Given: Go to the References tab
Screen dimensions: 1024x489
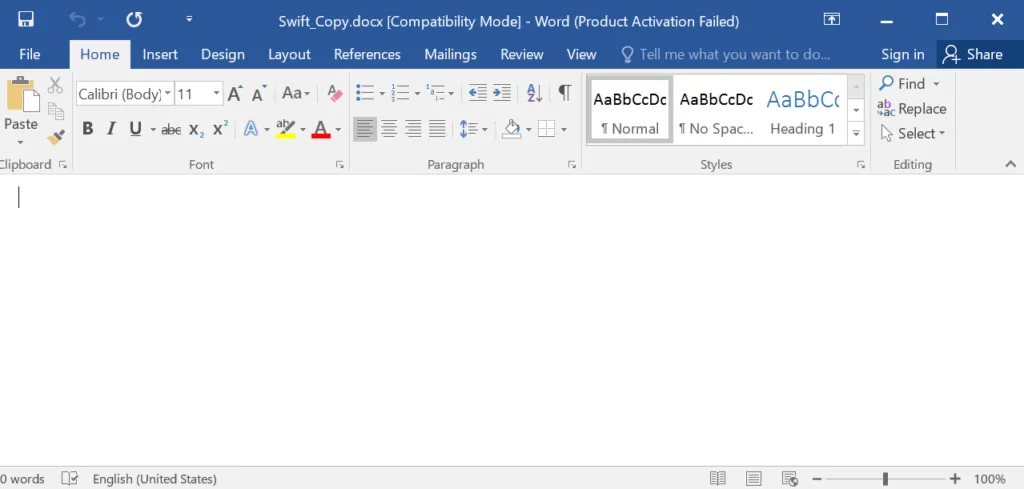Looking at the screenshot, I should [367, 54].
